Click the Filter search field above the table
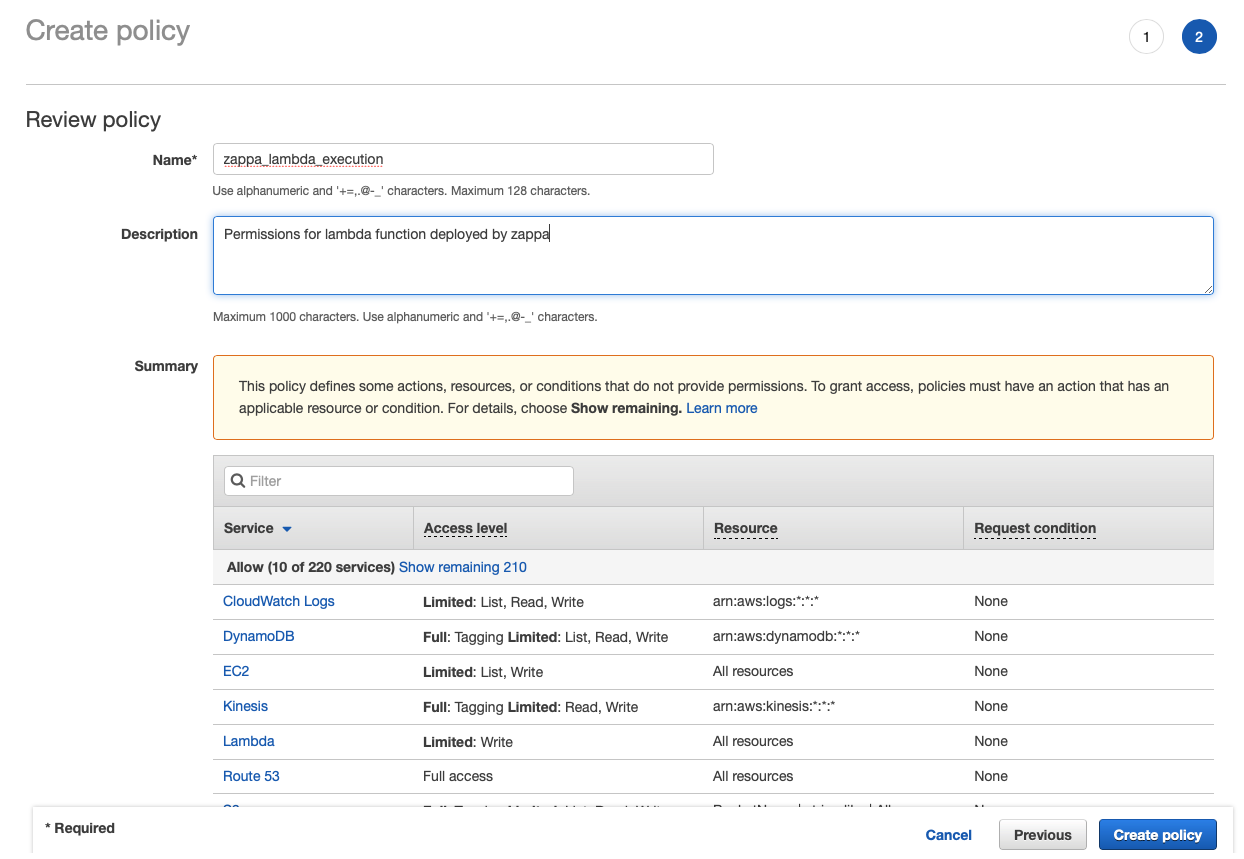The width and height of the screenshot is (1244, 859). point(400,481)
